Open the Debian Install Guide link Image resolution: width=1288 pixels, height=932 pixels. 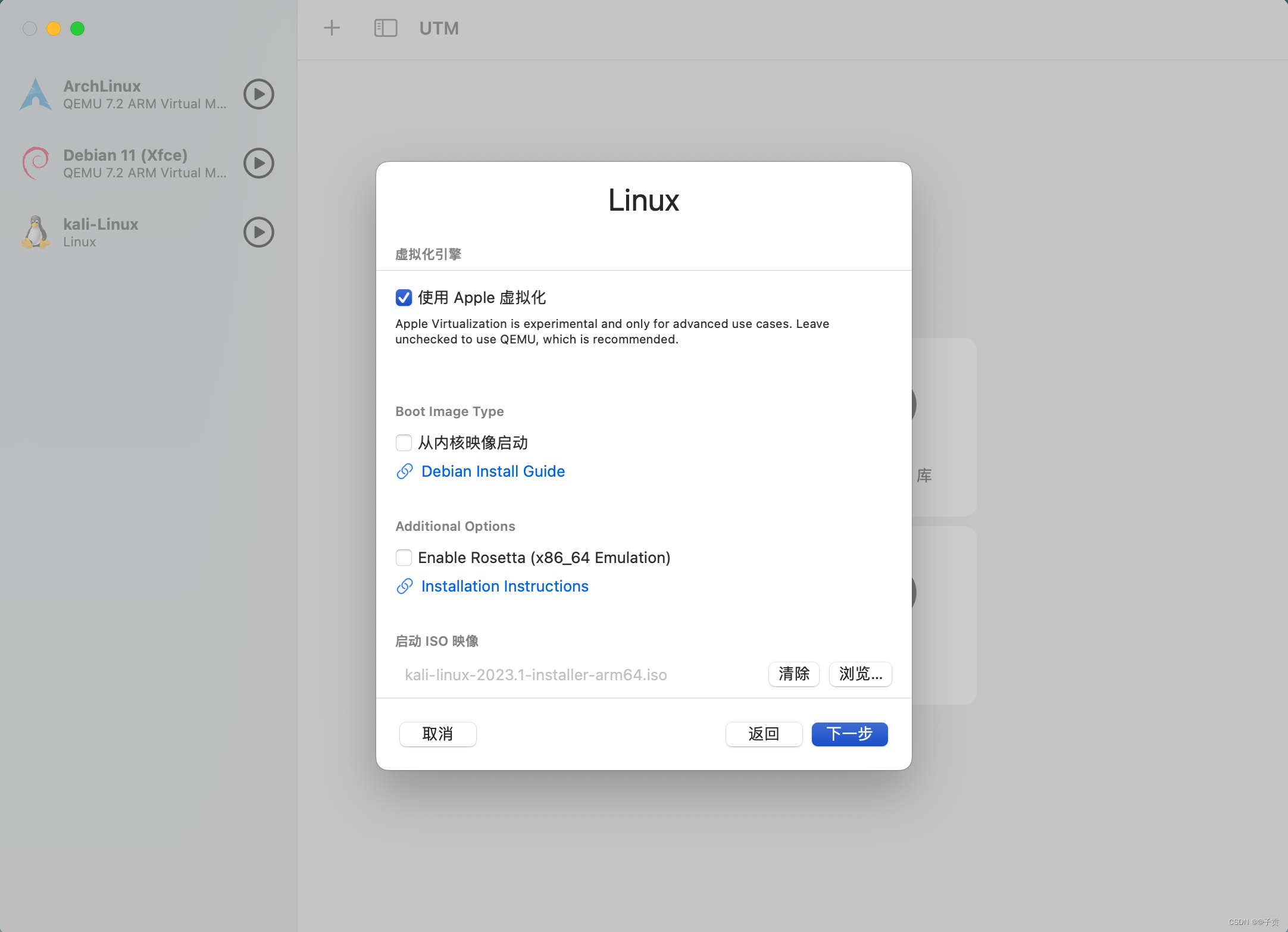point(493,471)
